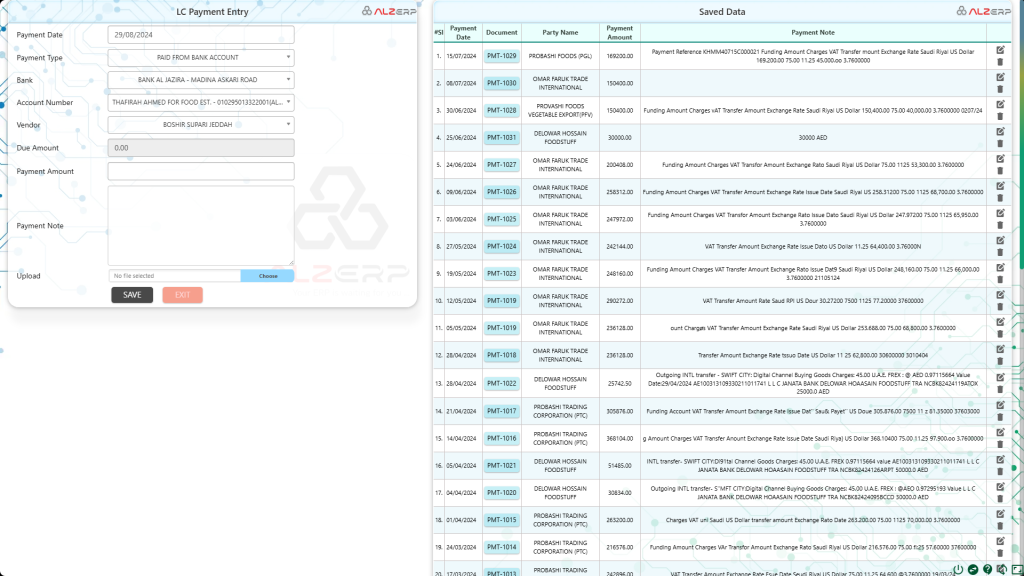The image size is (1024, 576).
Task: Click the SAVE button
Action: tap(132, 295)
